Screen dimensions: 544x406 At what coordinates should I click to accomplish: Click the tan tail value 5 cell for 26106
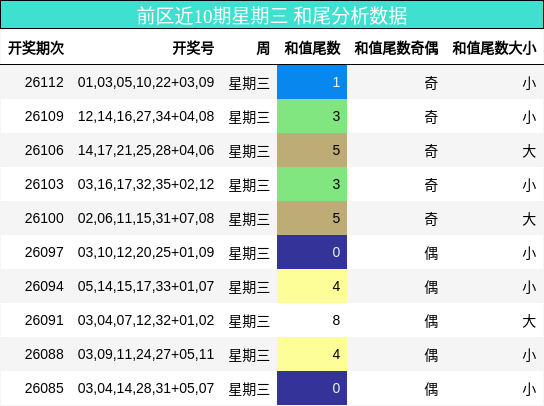(x=312, y=150)
